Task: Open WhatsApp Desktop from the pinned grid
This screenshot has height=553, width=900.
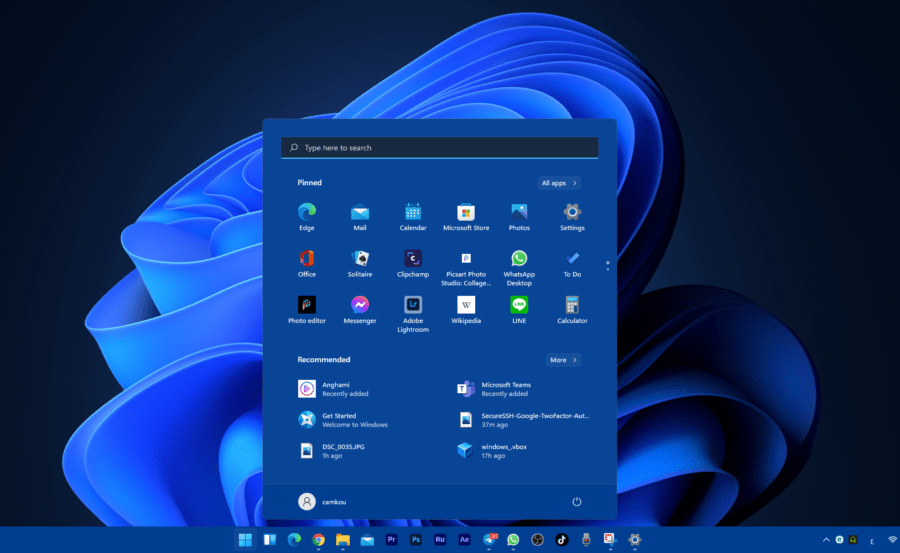Action: [519, 258]
